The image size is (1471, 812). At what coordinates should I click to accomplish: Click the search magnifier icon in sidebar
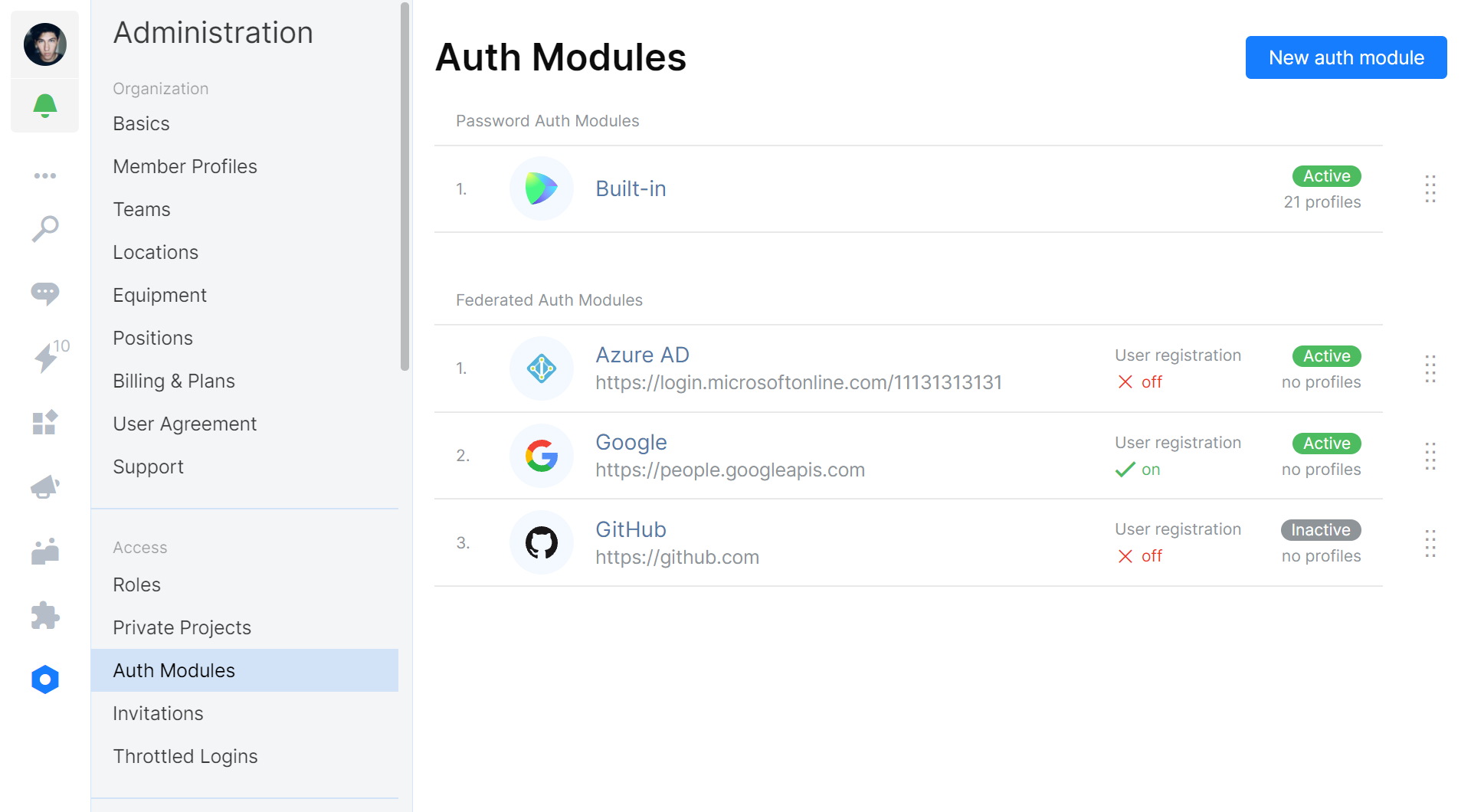44,228
